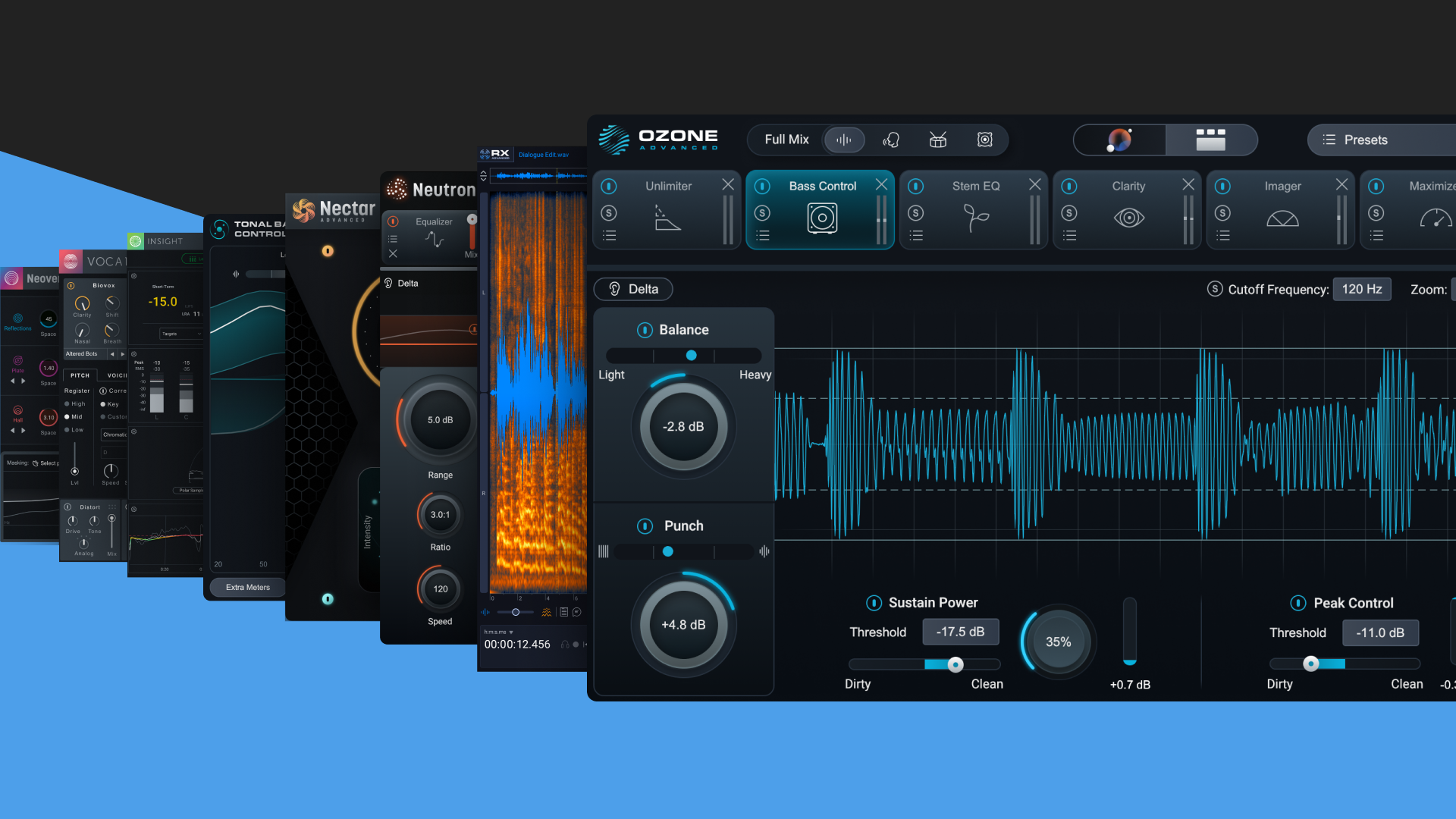Image resolution: width=1456 pixels, height=819 pixels.
Task: Solo the Imager module
Action: (1222, 213)
